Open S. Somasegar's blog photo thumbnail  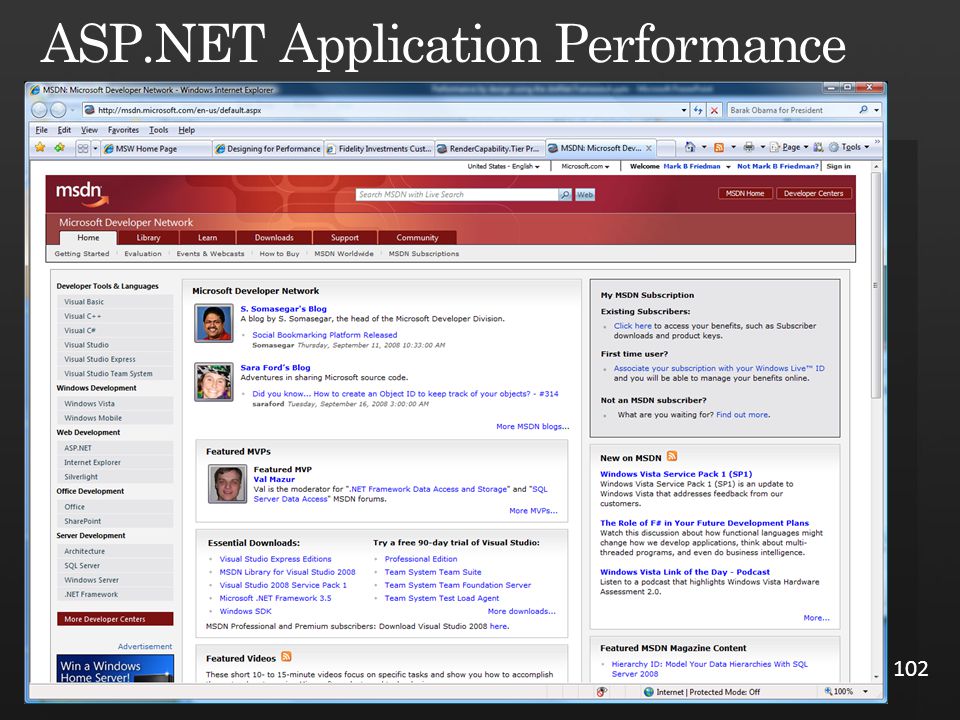214,323
